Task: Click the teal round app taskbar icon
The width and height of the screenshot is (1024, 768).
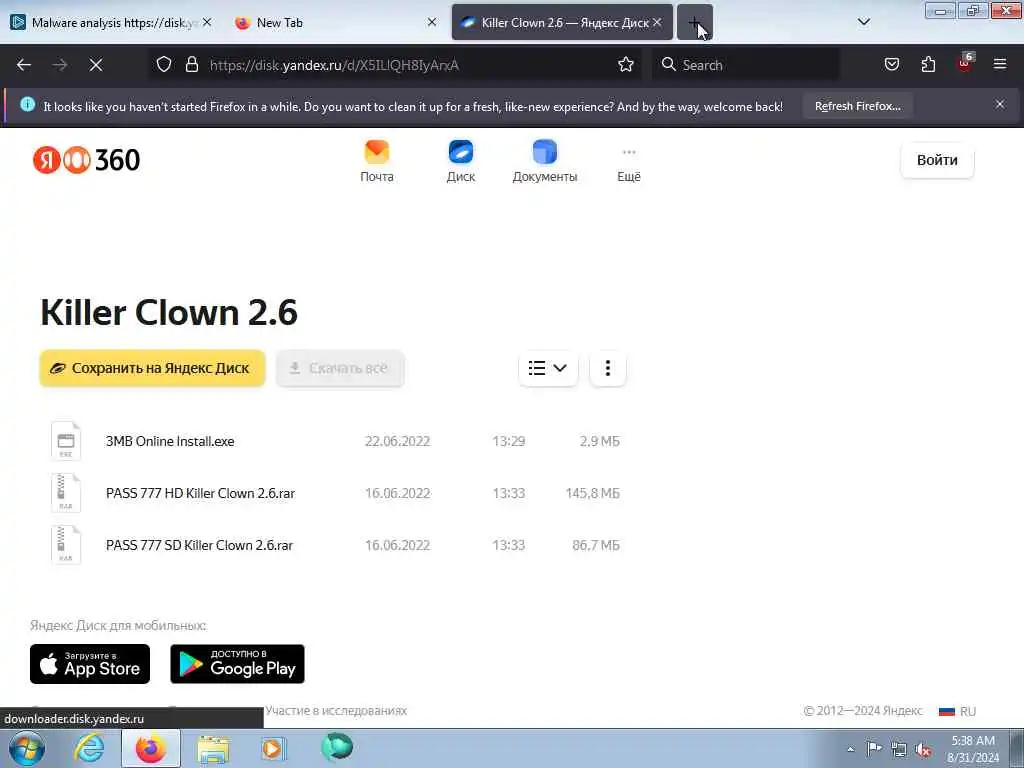Action: (337, 748)
